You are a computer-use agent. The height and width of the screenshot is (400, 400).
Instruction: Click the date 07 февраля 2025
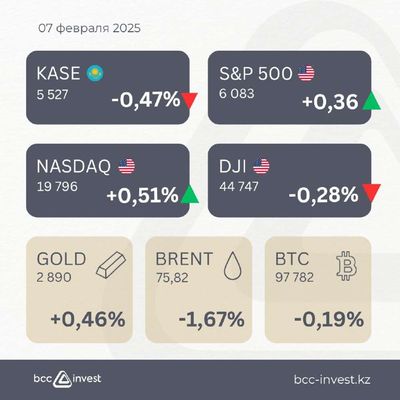pyautogui.click(x=89, y=28)
